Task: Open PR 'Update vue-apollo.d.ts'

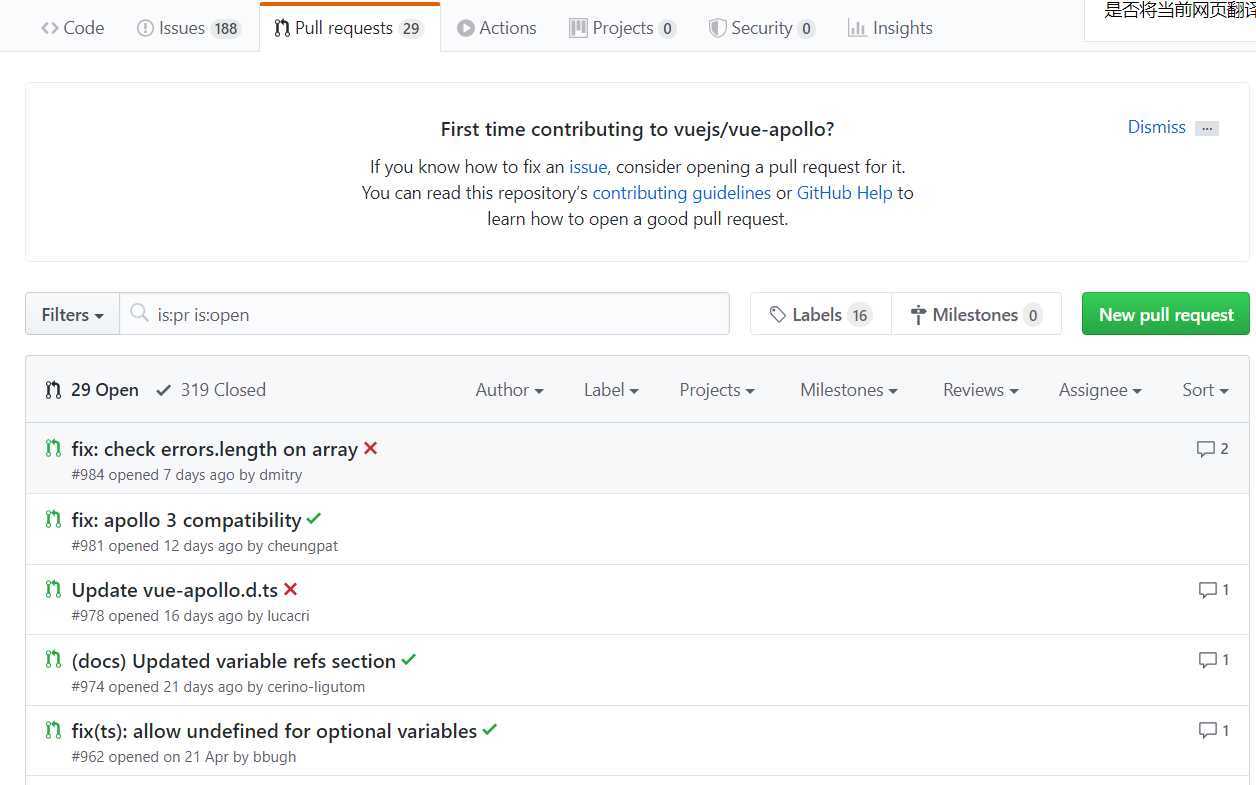Action: coord(175,590)
